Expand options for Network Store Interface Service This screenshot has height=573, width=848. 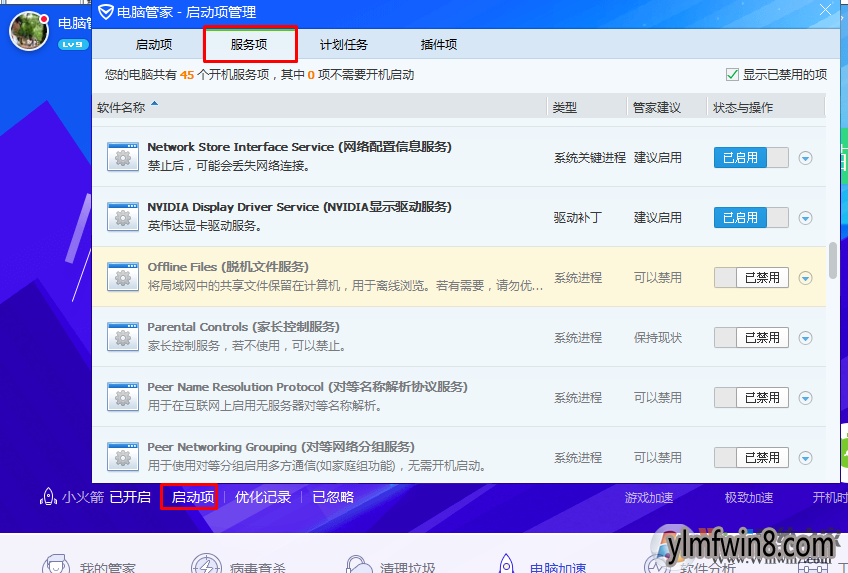tap(805, 158)
